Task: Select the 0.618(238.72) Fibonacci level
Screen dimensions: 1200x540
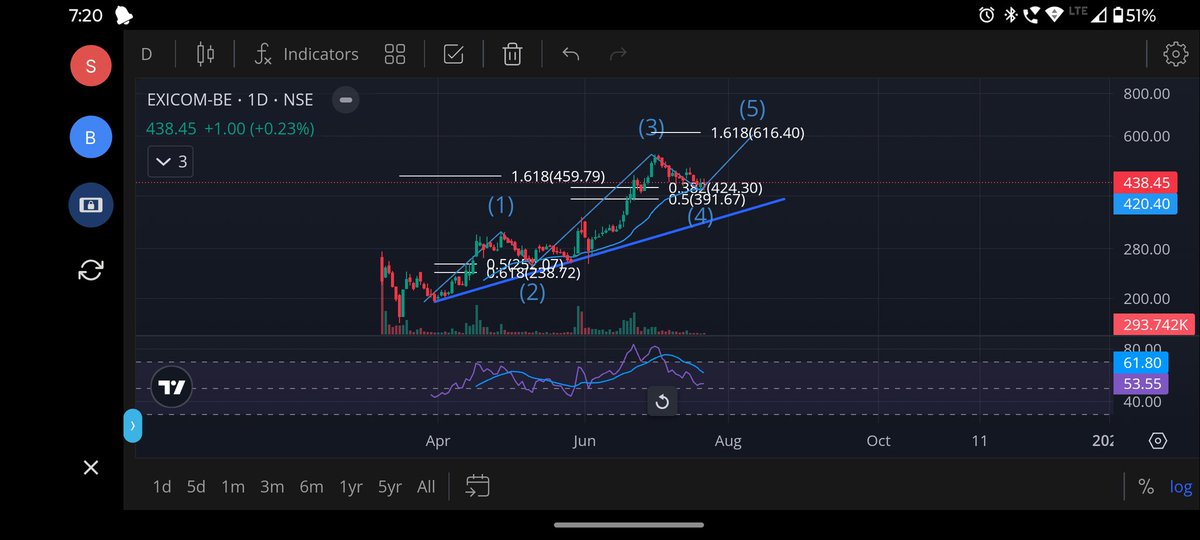Action: [x=533, y=273]
